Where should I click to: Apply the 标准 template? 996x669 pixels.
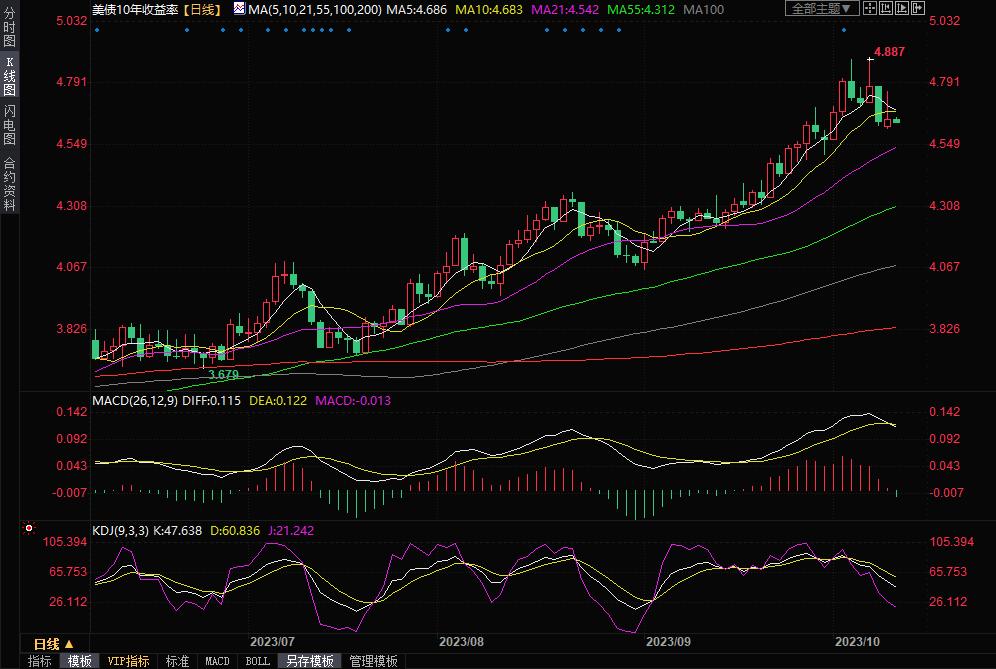point(177,661)
